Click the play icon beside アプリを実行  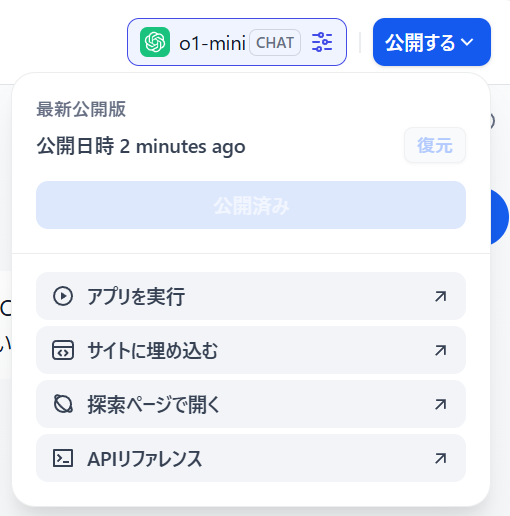[63, 296]
